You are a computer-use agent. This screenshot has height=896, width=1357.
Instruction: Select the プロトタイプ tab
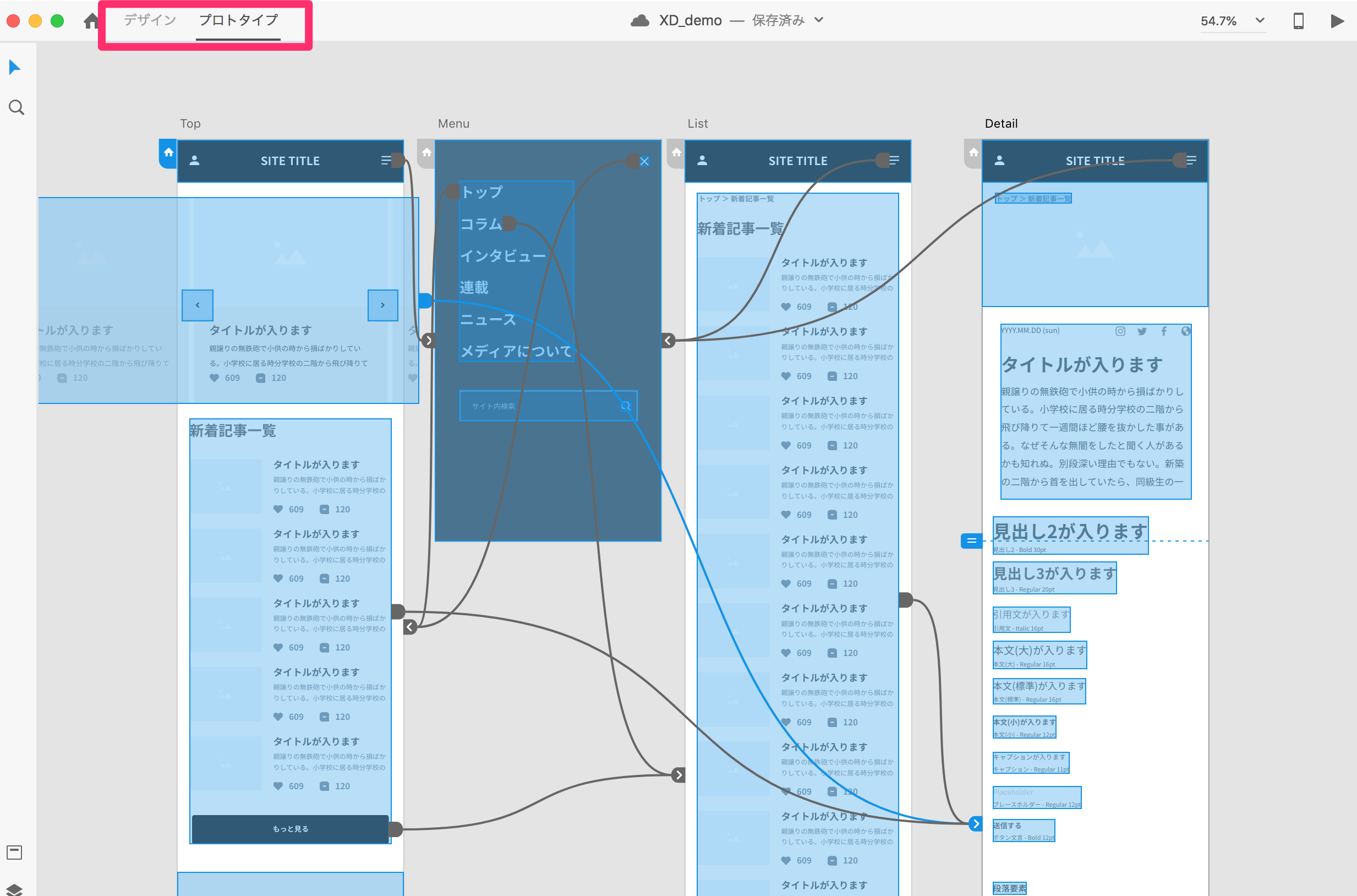click(x=238, y=20)
